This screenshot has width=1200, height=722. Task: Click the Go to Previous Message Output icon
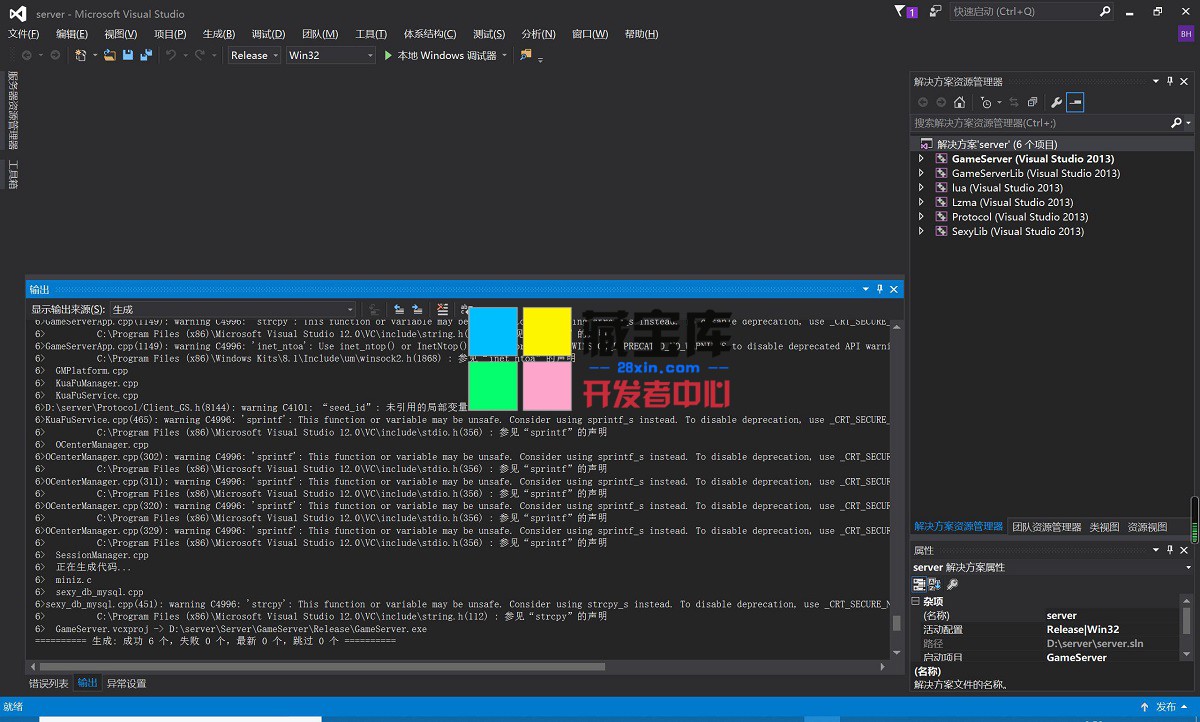[x=399, y=309]
